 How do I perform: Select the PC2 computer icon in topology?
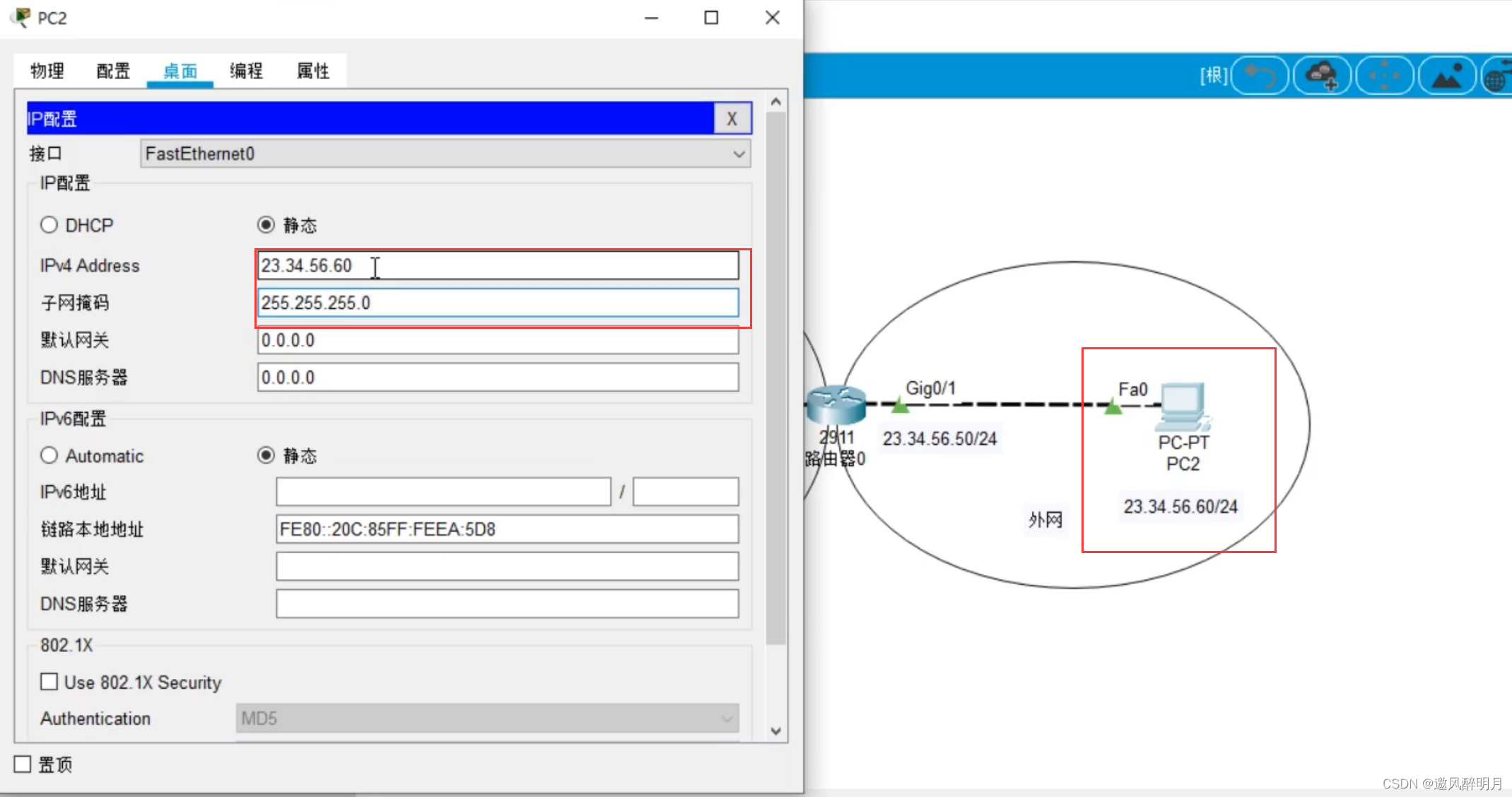1182,407
